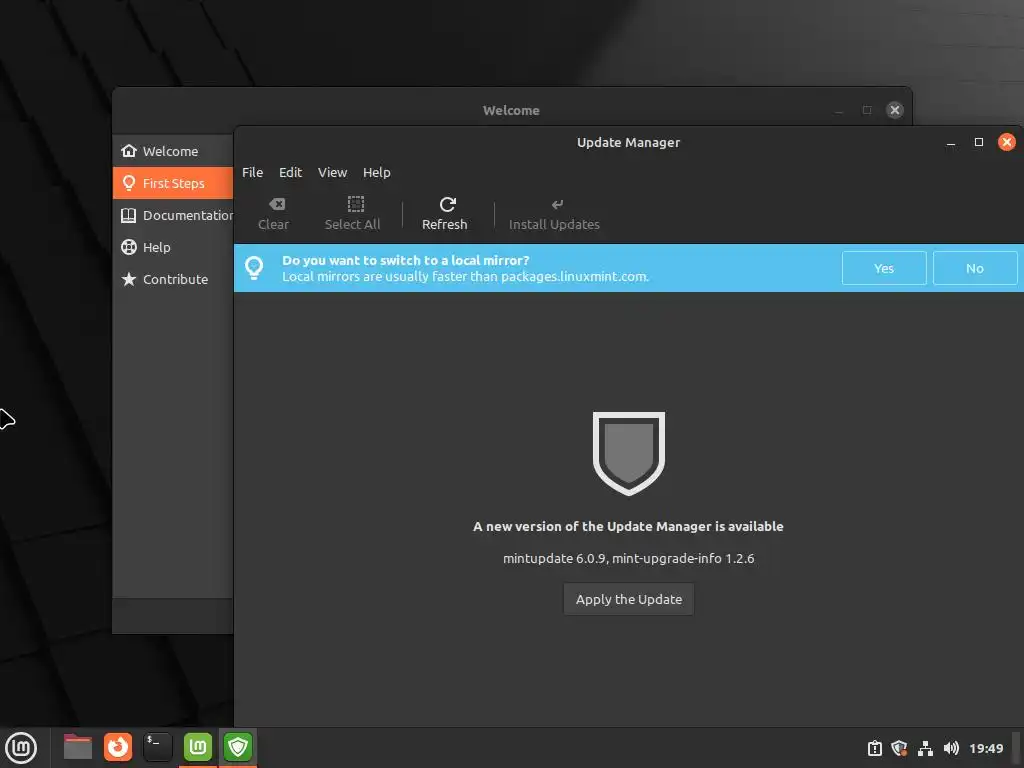Decline the local mirror prompt with No
The width and height of the screenshot is (1024, 768).
(x=975, y=268)
